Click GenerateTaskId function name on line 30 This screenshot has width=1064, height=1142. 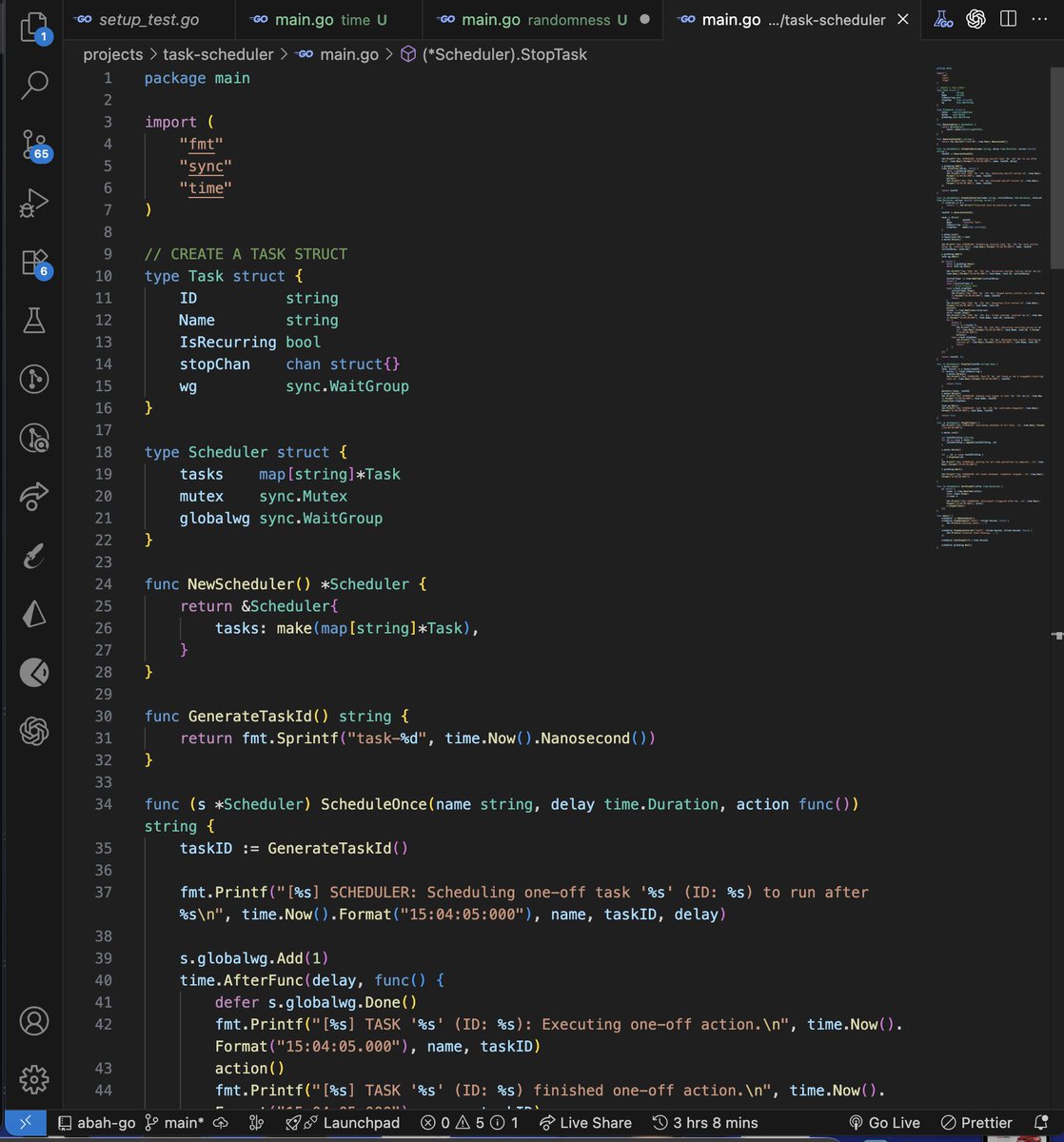[x=249, y=716]
